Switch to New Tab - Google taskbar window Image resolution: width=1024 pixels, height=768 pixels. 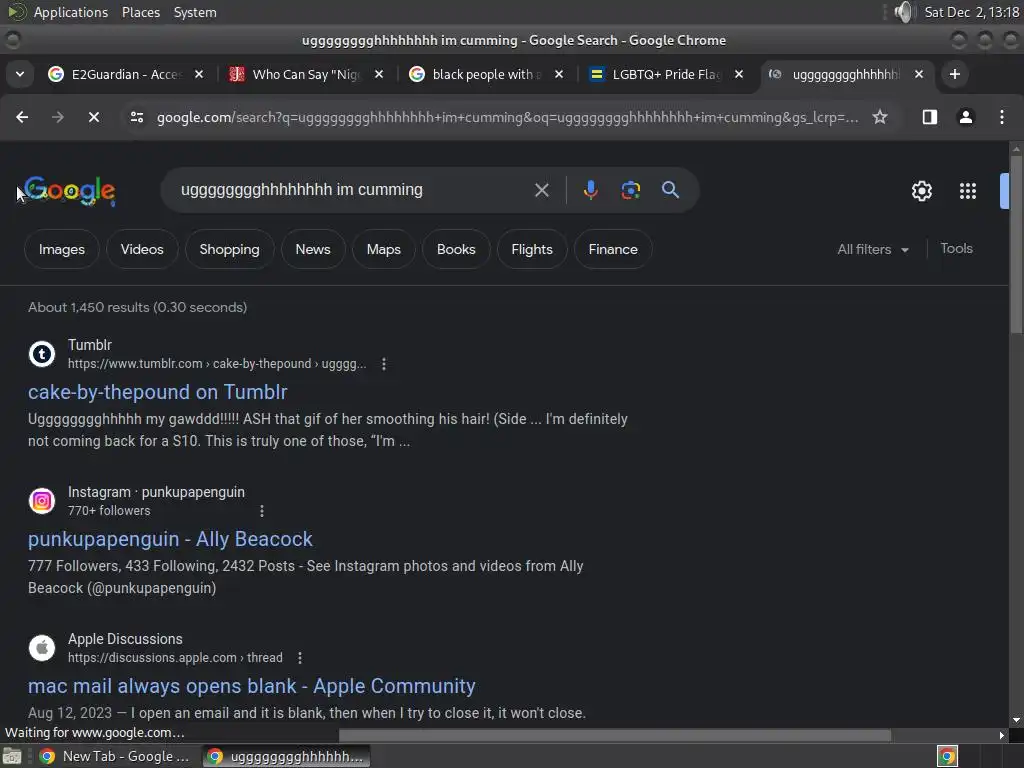pyautogui.click(x=115, y=756)
